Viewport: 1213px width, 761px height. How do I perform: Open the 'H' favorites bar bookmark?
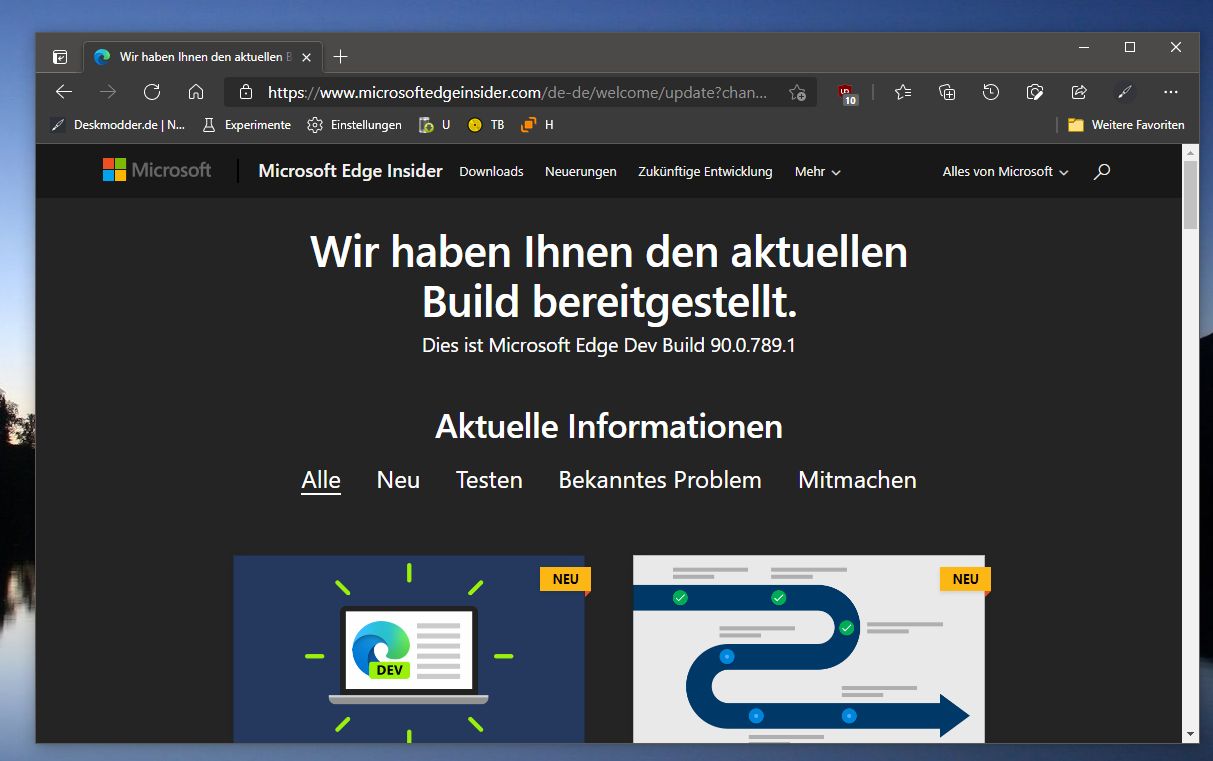(x=537, y=125)
